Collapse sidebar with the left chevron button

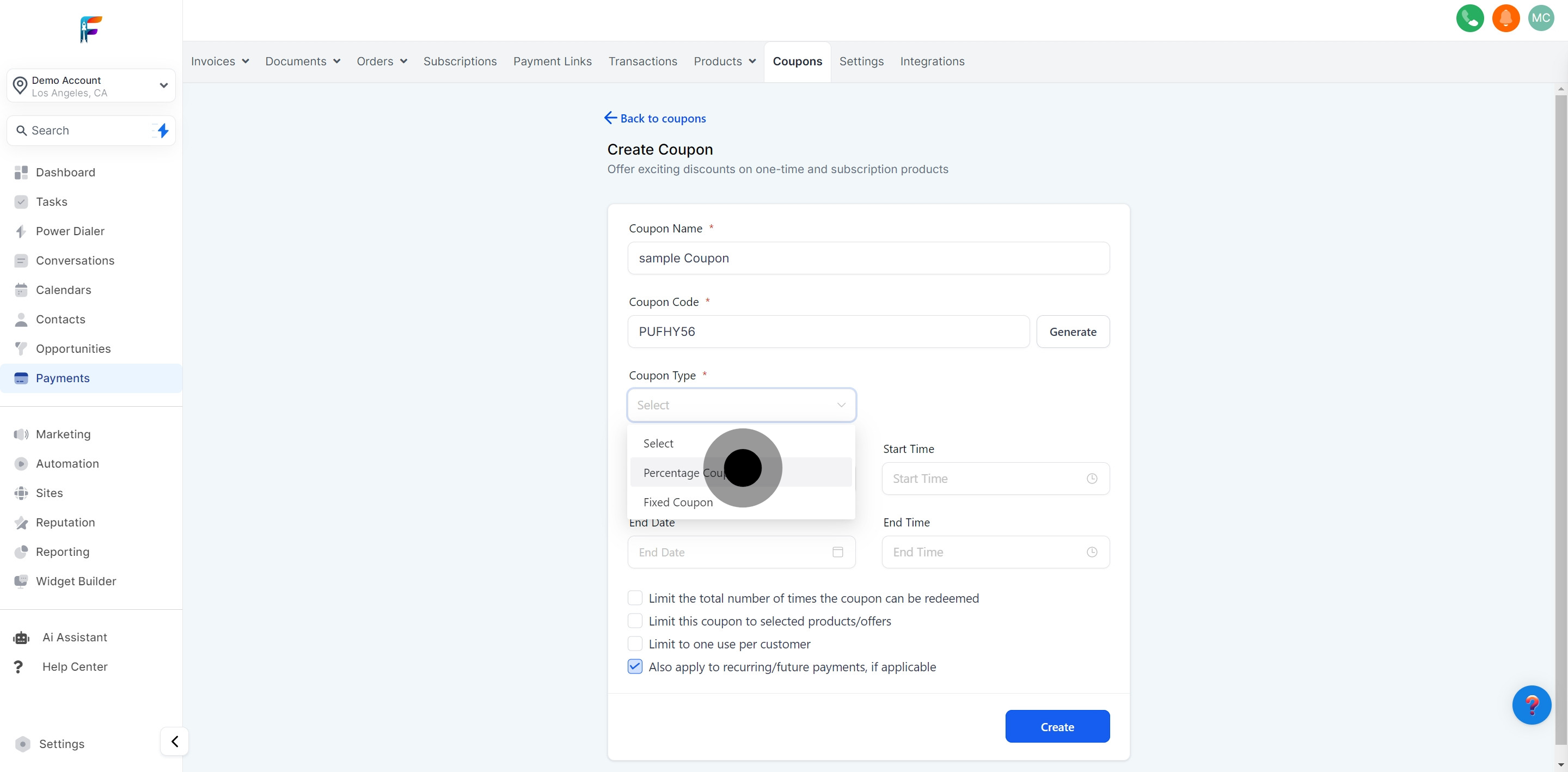175,742
